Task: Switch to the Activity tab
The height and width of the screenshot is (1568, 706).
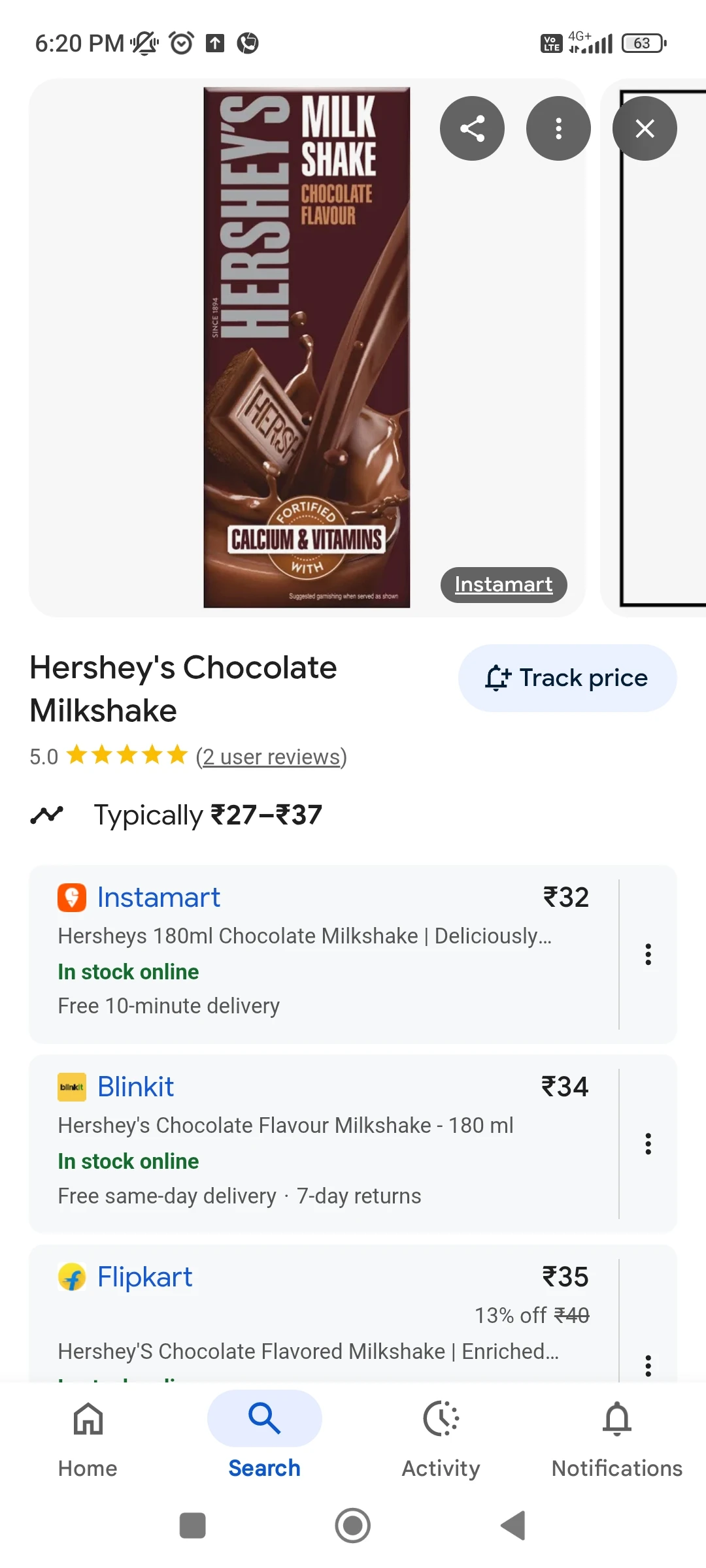Action: coord(441,1435)
